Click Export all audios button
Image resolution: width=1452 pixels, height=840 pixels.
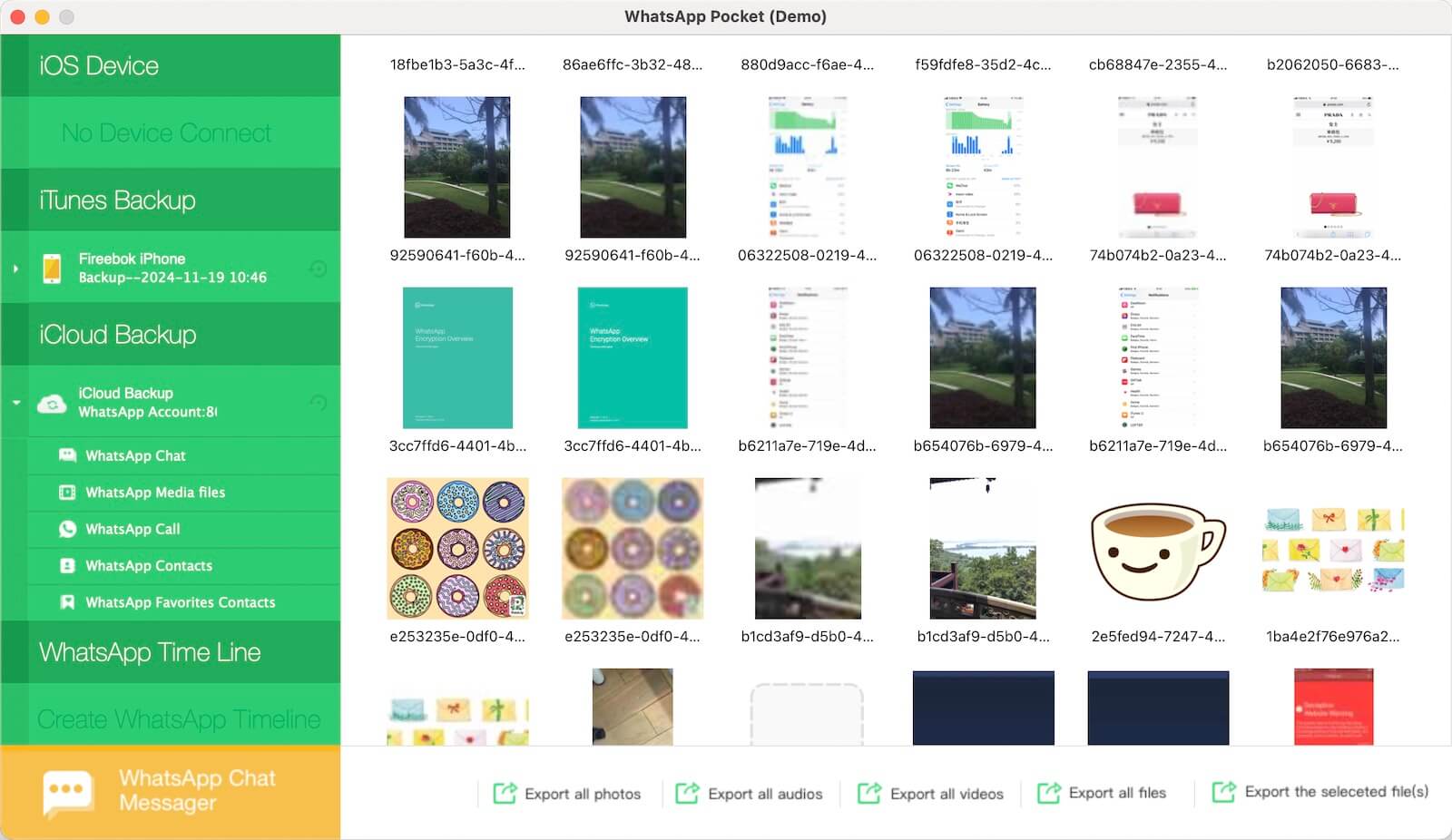click(x=749, y=794)
